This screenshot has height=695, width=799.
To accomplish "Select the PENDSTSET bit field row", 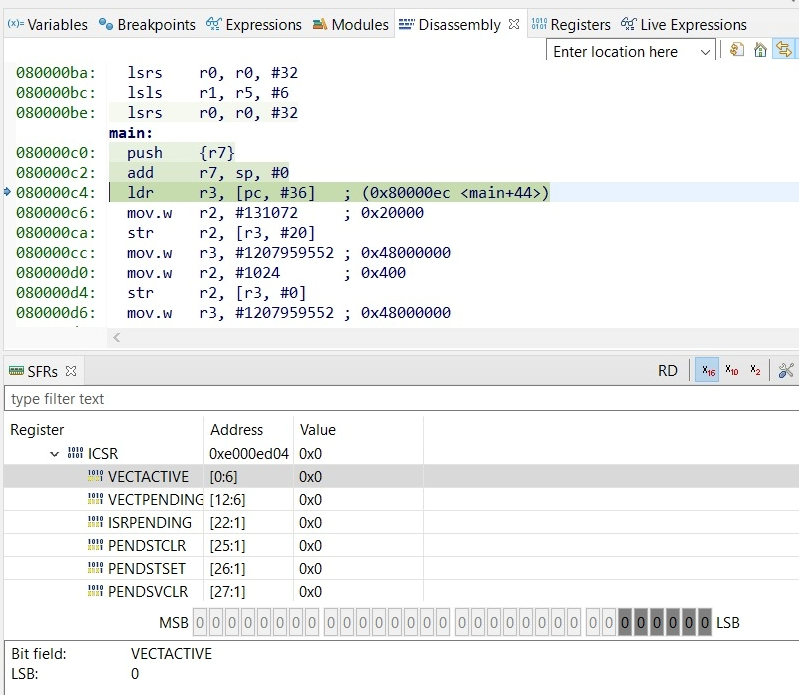I will tap(401, 568).
